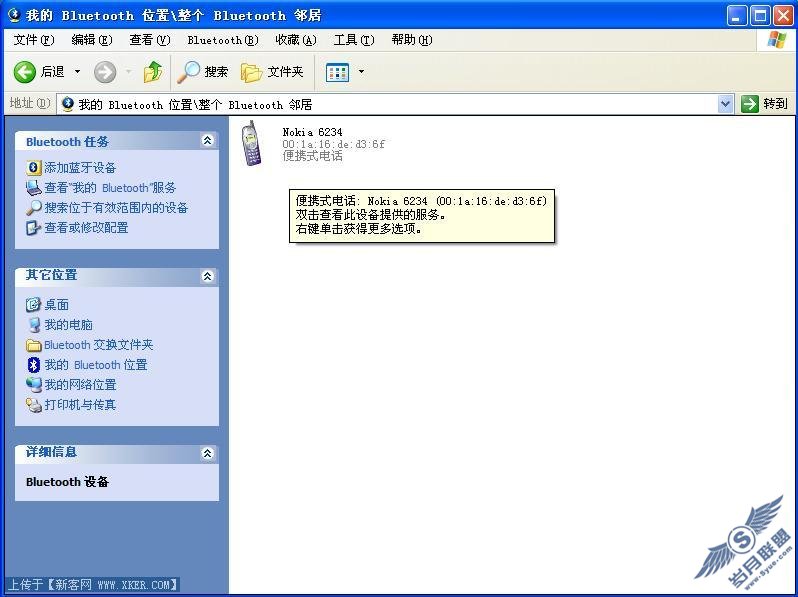
Task: Minimize the Bluetooth window
Action: point(736,16)
